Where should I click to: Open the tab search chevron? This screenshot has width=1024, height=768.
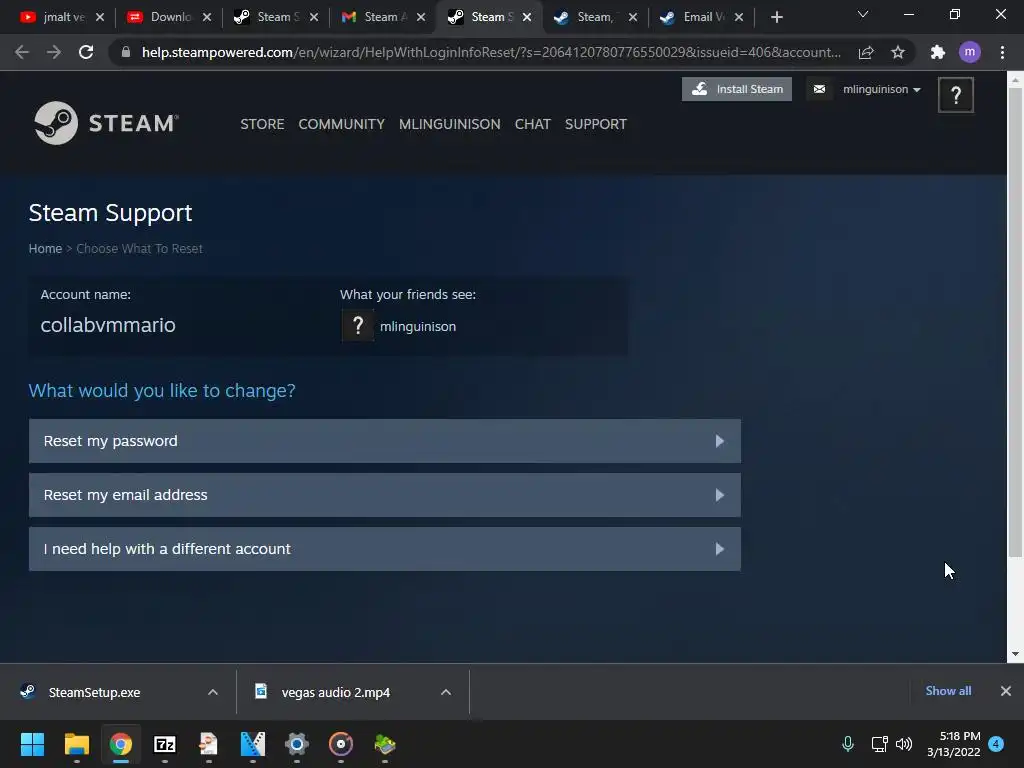pyautogui.click(x=863, y=14)
